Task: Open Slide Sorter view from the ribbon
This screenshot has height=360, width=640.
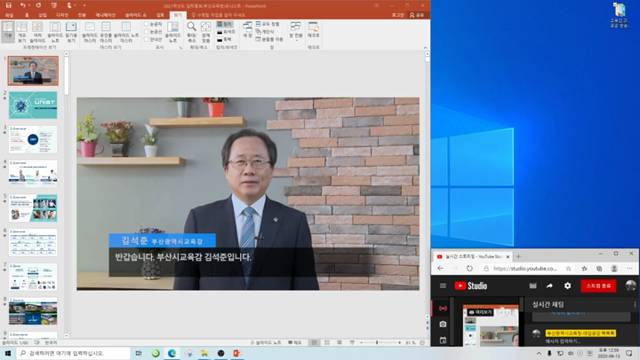Action: point(37,32)
